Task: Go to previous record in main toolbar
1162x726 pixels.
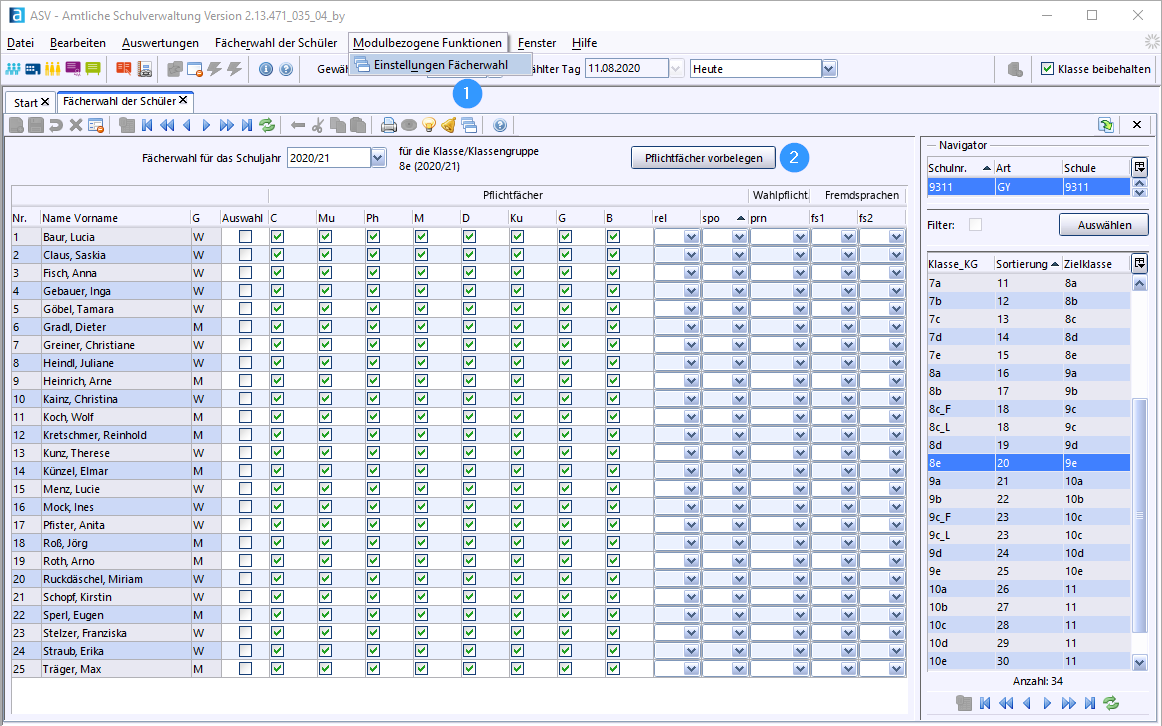Action: click(x=187, y=125)
